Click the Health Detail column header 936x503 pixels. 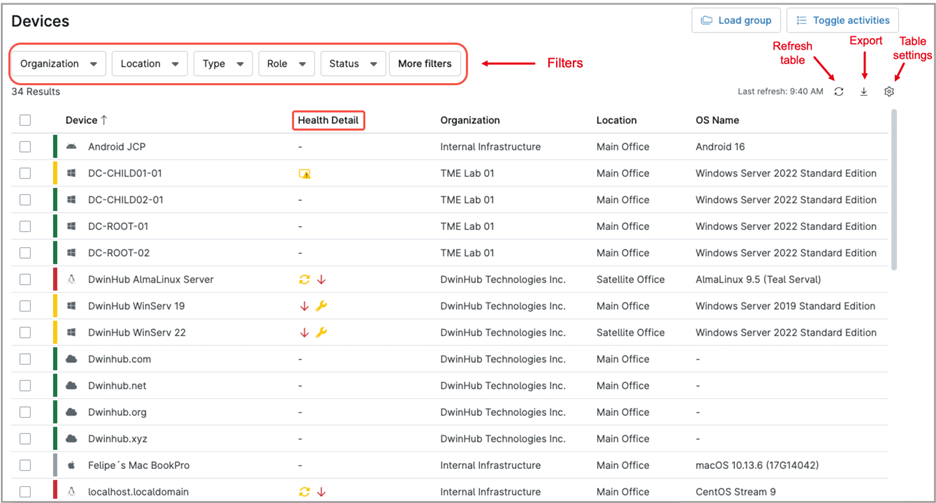[x=328, y=121]
